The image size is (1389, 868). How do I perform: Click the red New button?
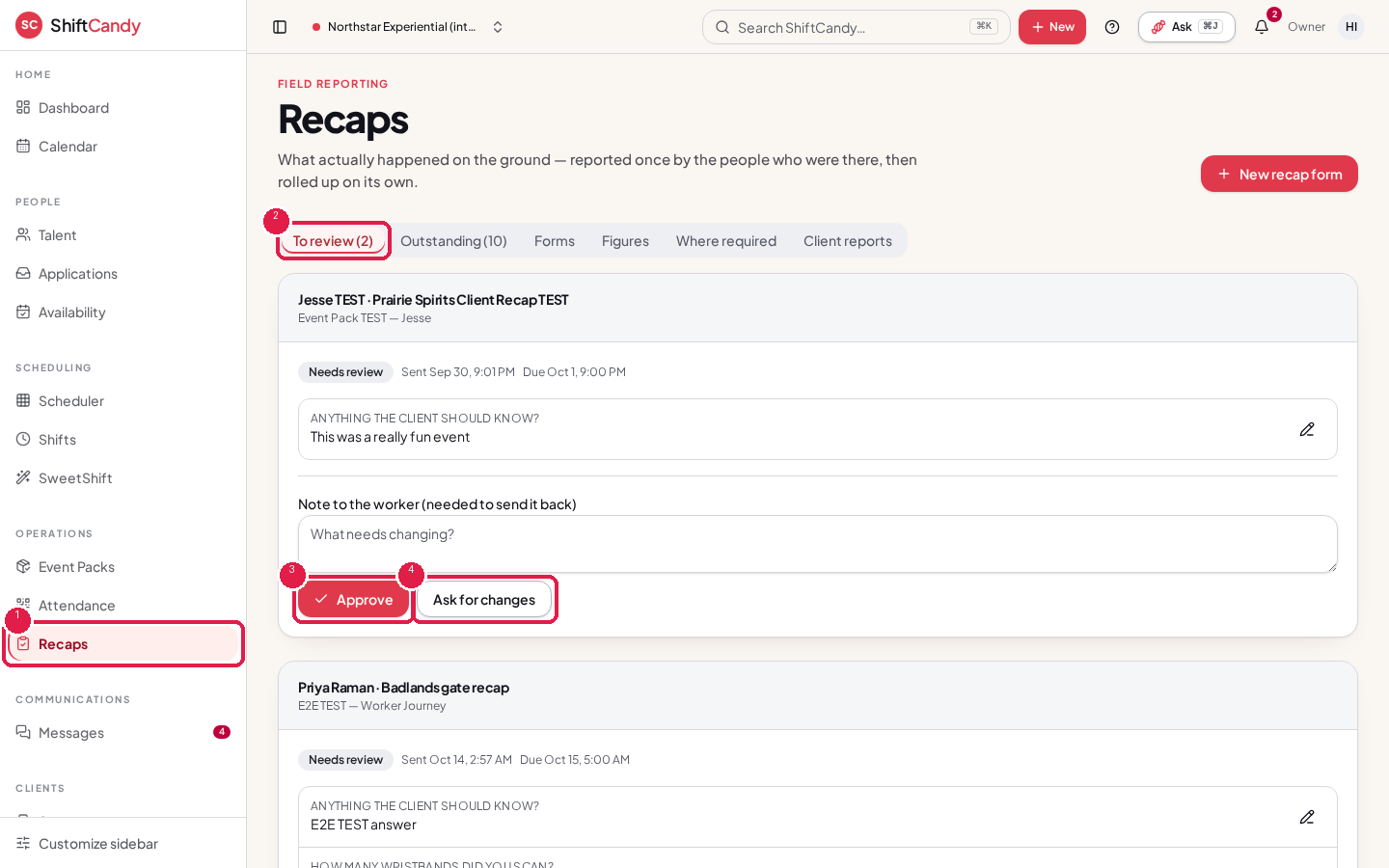(1052, 27)
